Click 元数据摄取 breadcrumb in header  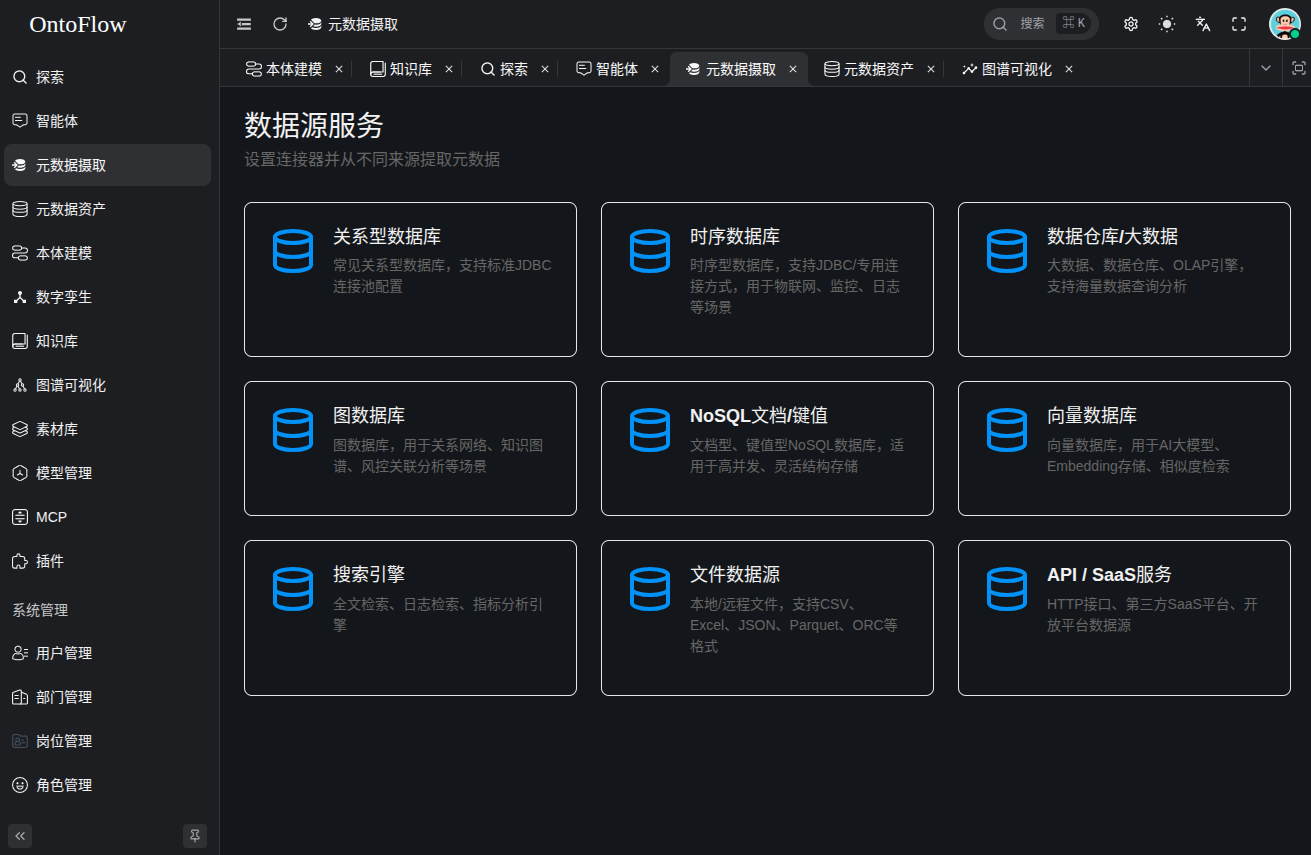click(x=353, y=24)
